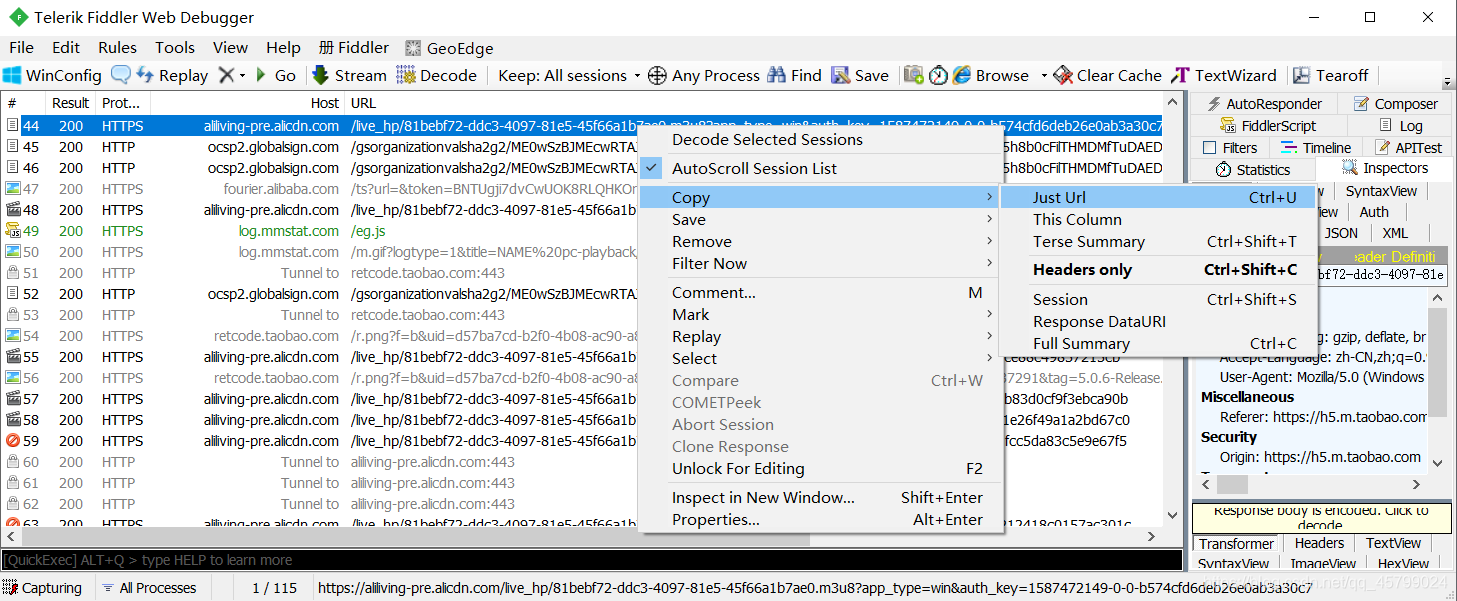Click session list scroll down arrow
Viewport: 1457px width, 601px height.
tap(1173, 517)
